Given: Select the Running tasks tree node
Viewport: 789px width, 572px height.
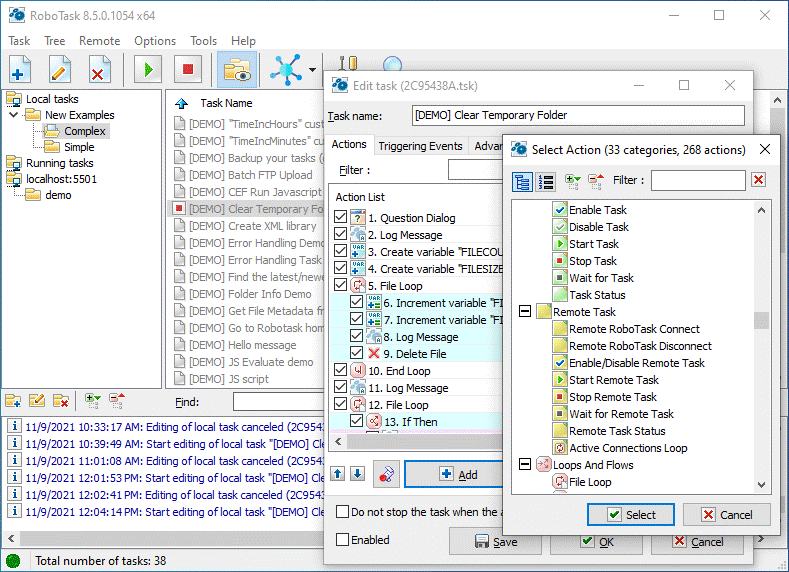Looking at the screenshot, I should click(59, 163).
